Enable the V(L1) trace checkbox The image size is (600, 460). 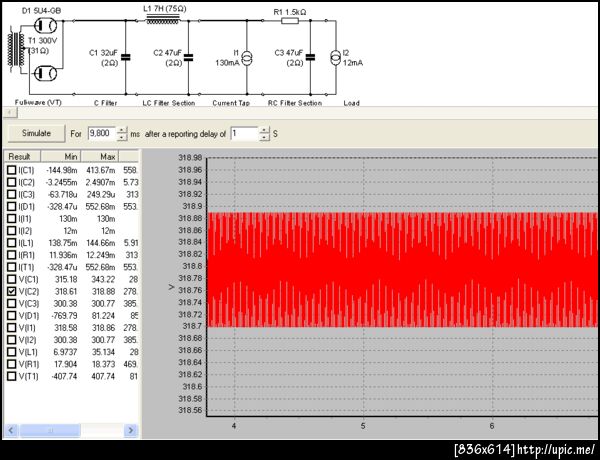click(x=12, y=352)
